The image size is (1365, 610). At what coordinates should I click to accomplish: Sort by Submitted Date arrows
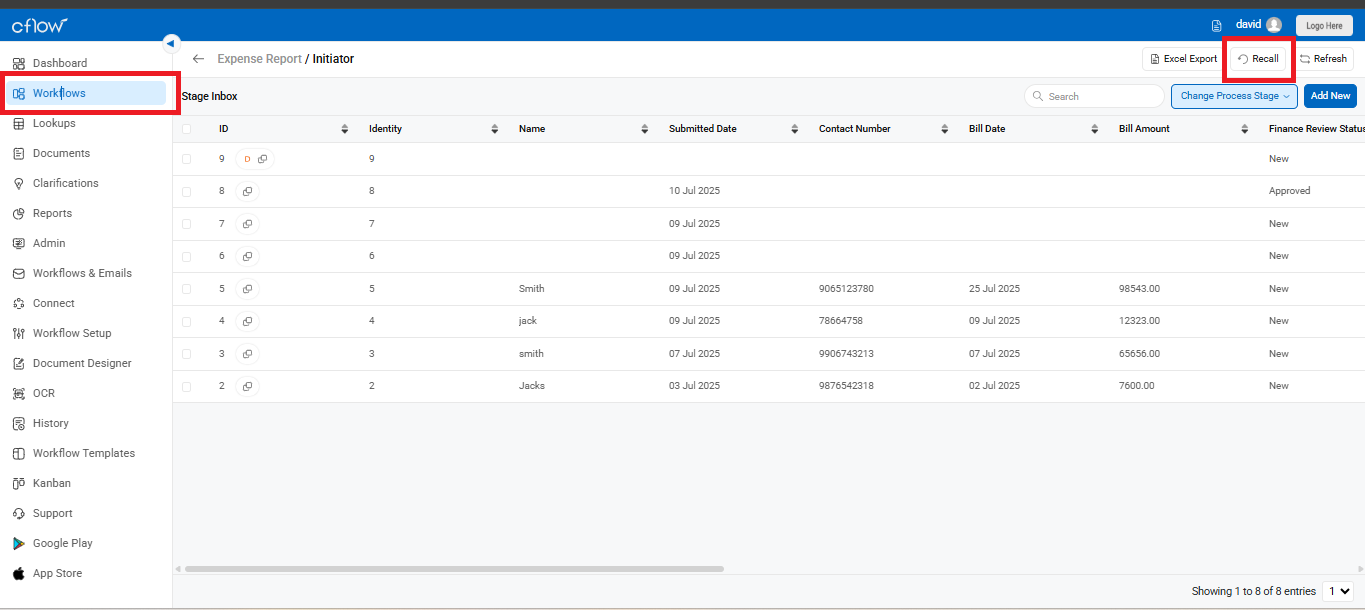click(x=795, y=129)
